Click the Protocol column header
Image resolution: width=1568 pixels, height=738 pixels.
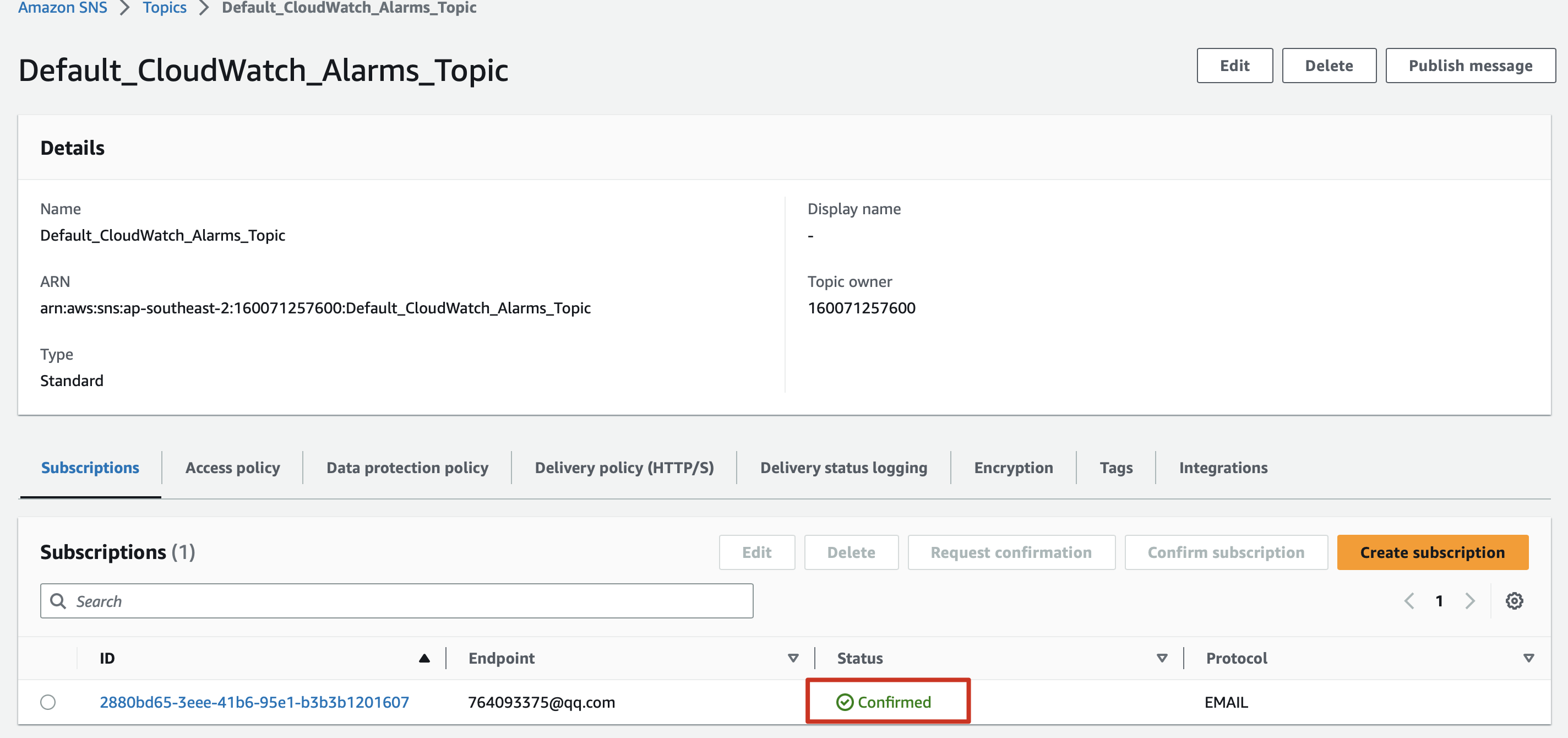[x=1236, y=658]
